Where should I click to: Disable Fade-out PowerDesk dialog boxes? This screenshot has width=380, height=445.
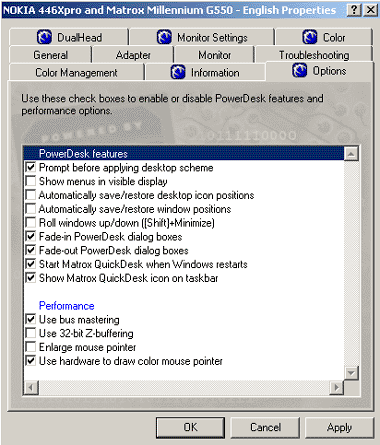coord(31,250)
